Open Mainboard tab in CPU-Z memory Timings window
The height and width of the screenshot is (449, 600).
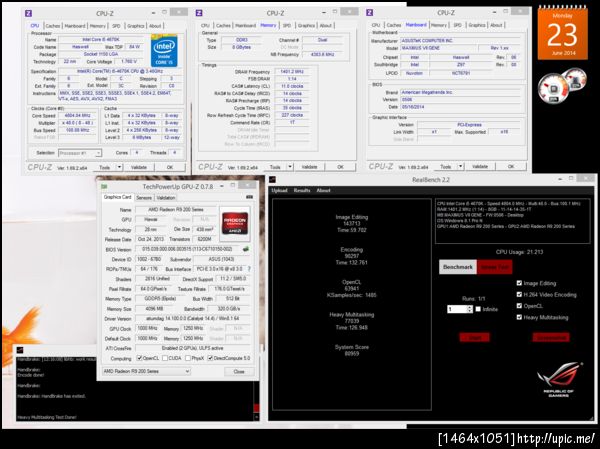pyautogui.click(x=245, y=25)
